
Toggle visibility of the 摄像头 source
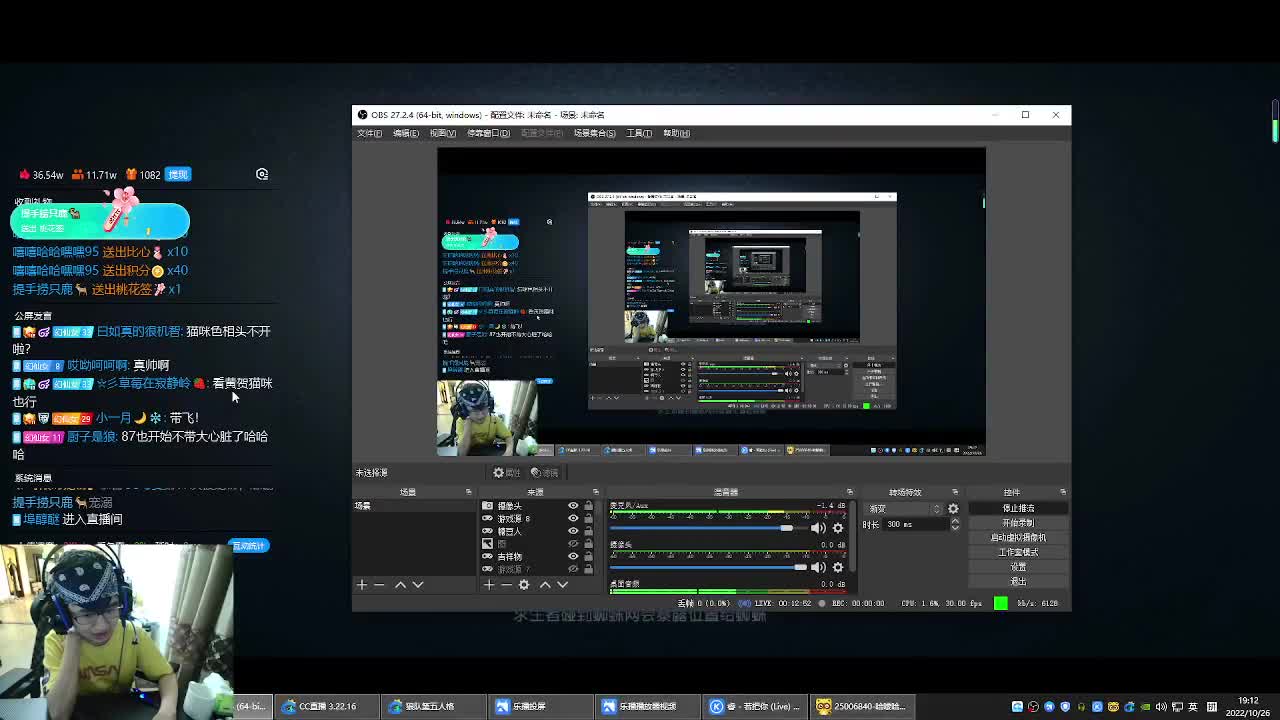pos(573,506)
